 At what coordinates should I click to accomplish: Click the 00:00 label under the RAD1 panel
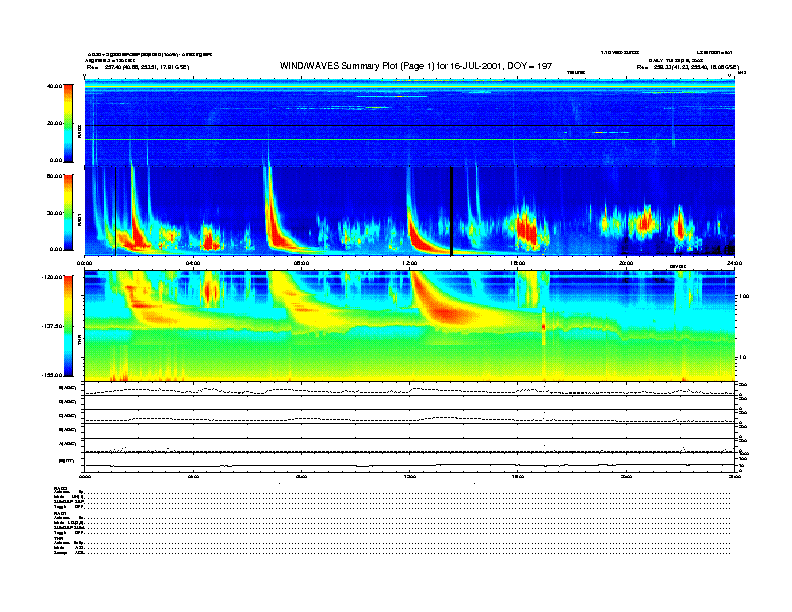pos(86,263)
